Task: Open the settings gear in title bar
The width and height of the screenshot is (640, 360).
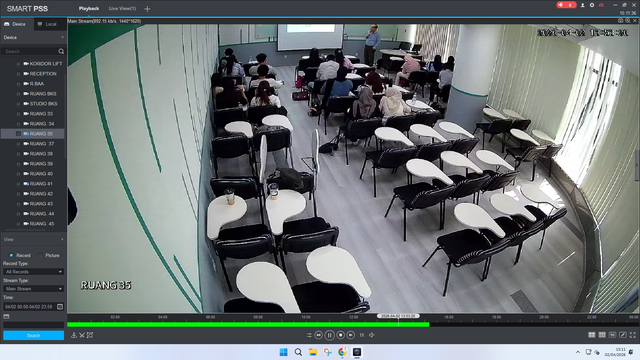Action: click(x=592, y=5)
